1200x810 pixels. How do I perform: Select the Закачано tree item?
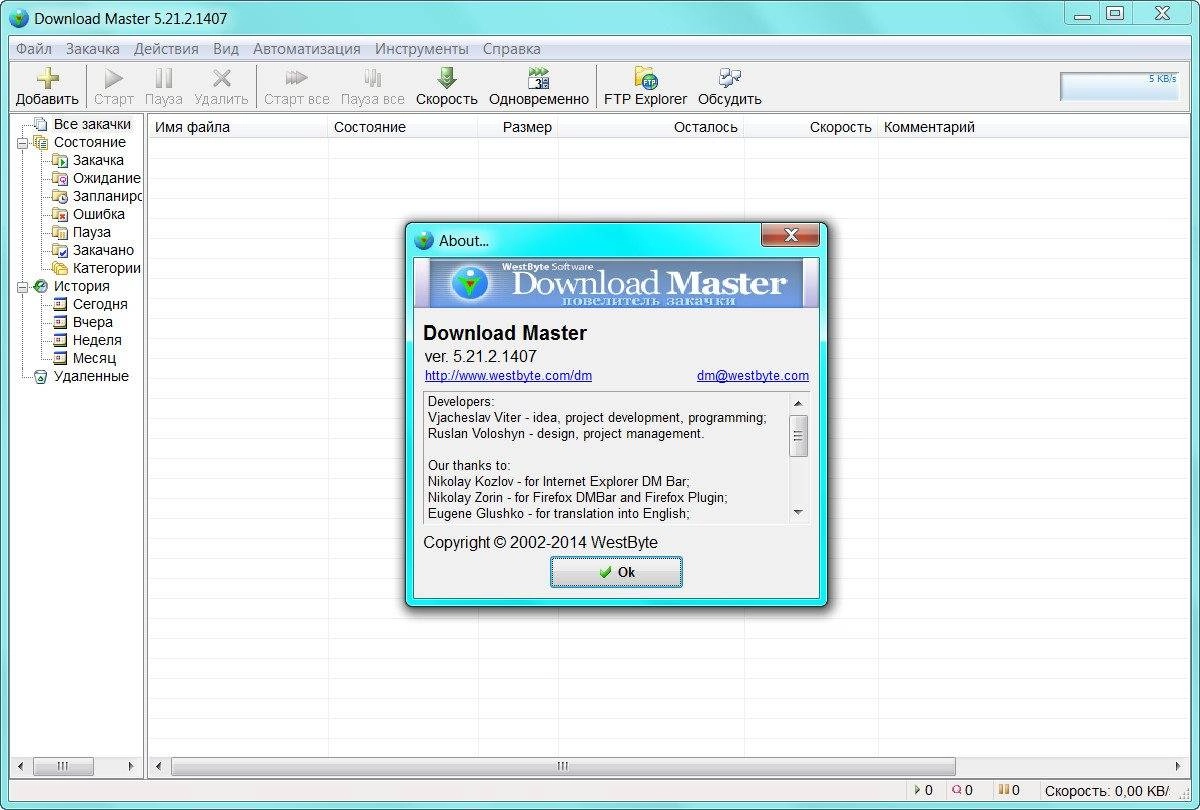[x=103, y=250]
